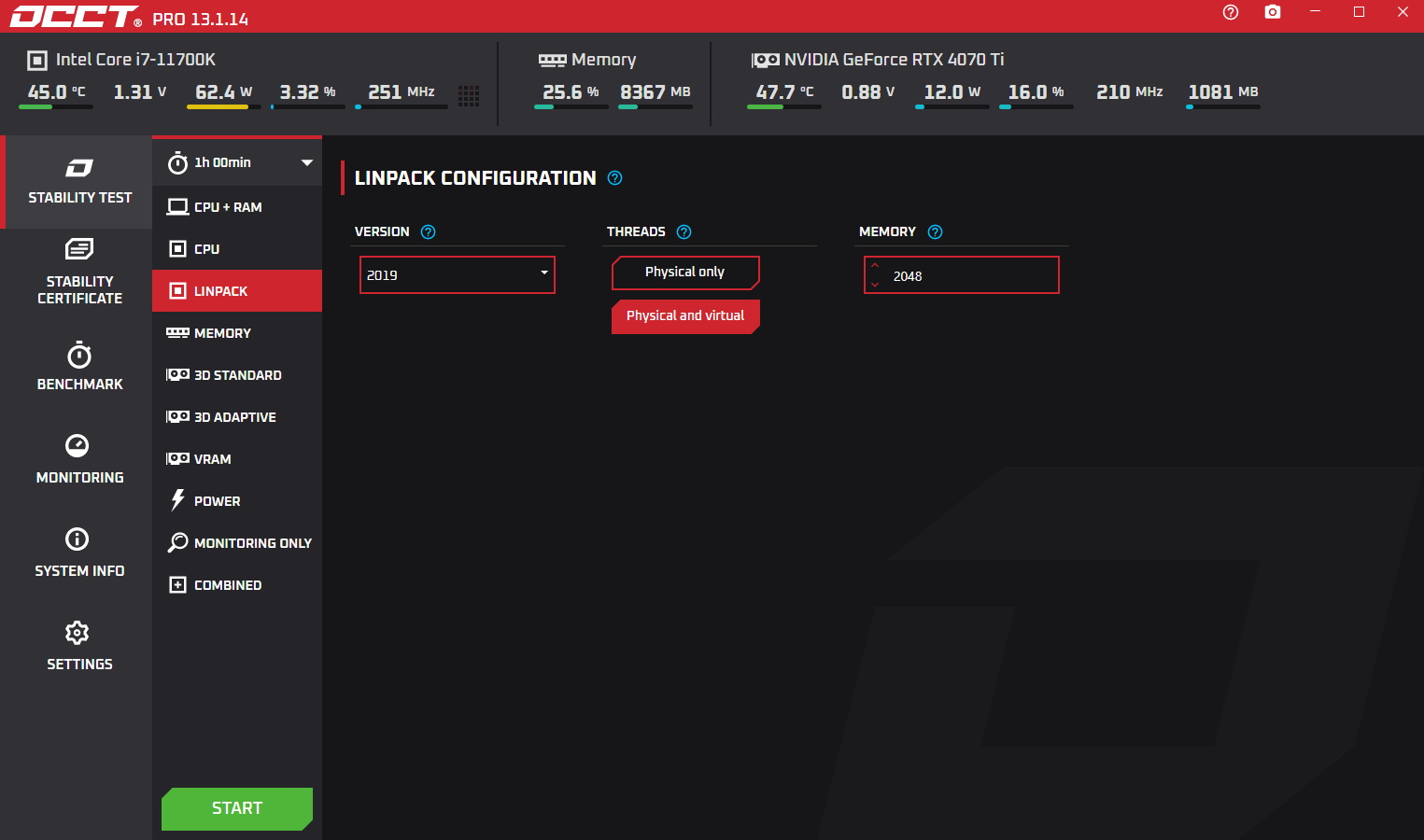Click the stopwatch icon beside 1h 00min
The height and width of the screenshot is (840, 1424).
[177, 163]
